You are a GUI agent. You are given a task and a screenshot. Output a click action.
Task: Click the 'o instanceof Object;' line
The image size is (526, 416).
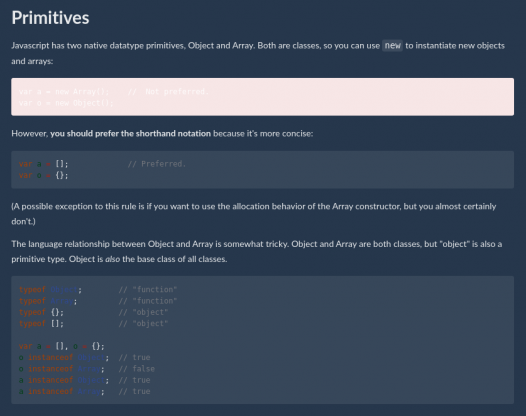pyautogui.click(x=64, y=358)
